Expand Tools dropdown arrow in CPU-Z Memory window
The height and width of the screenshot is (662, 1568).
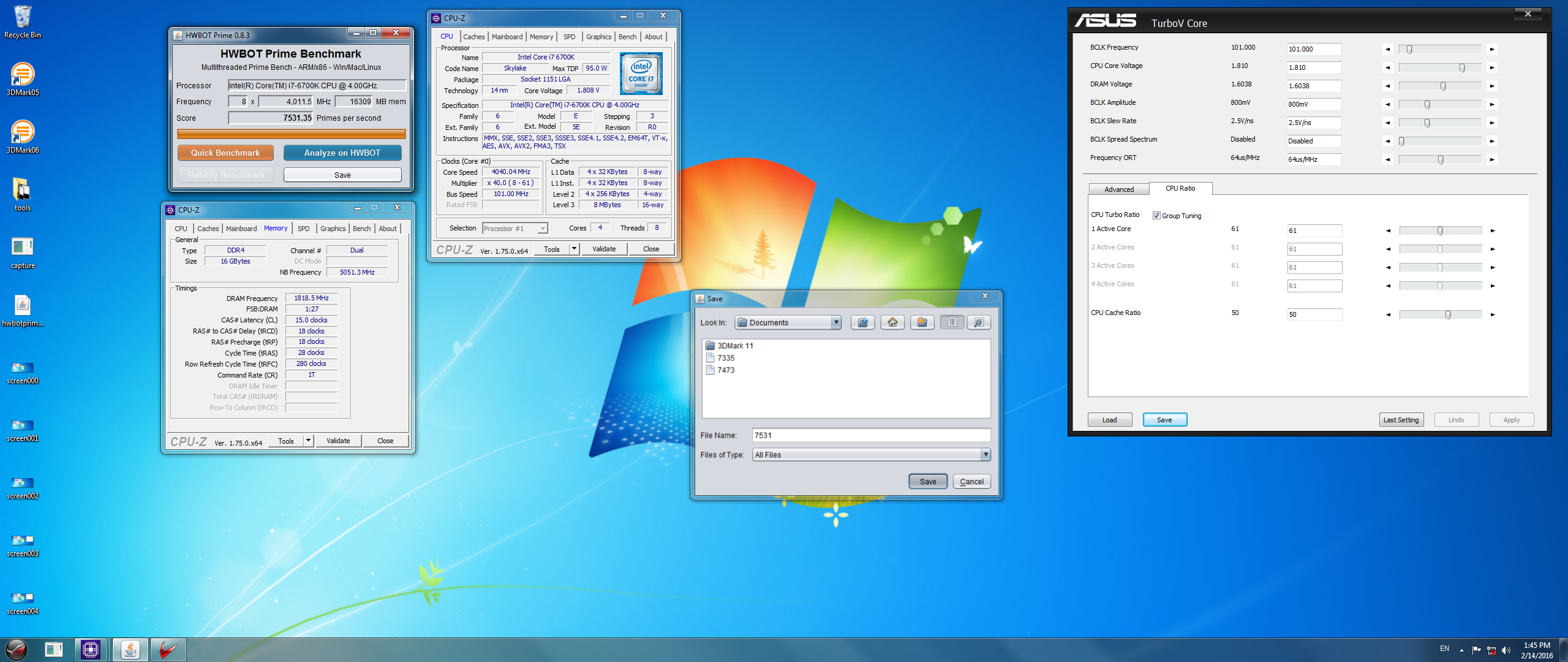click(x=308, y=441)
